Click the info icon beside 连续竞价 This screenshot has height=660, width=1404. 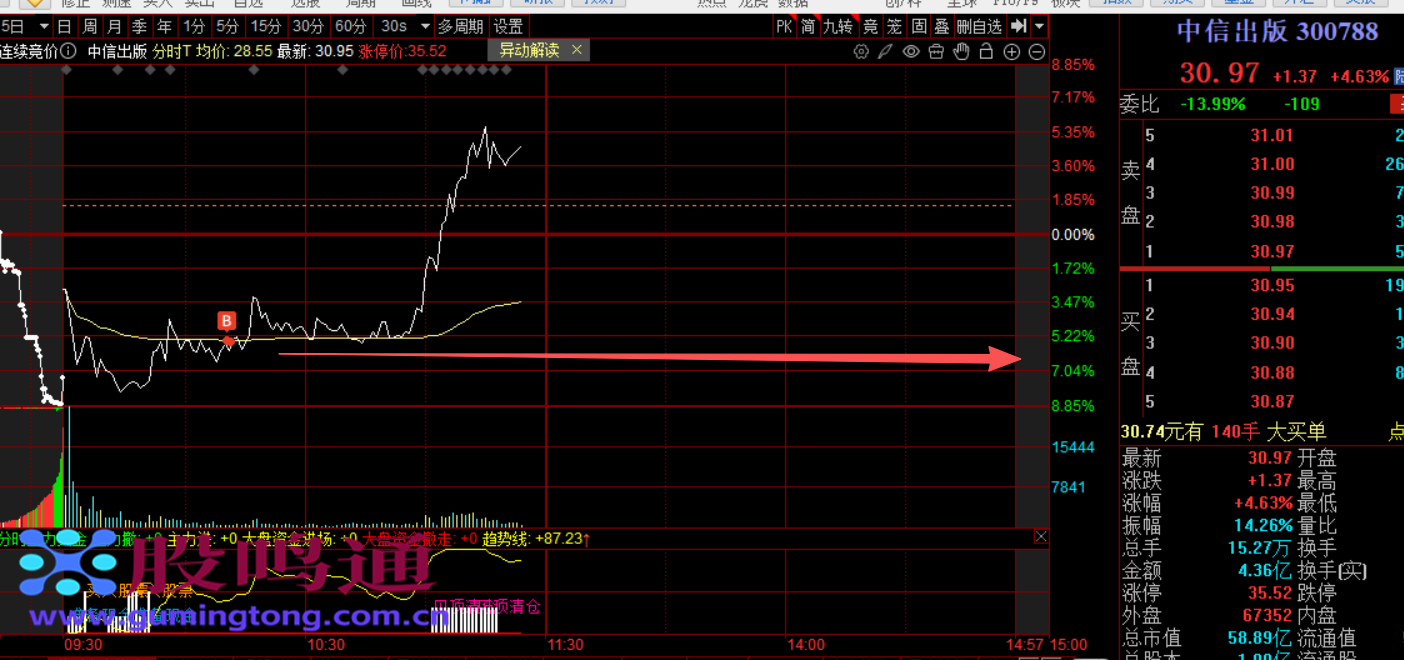coord(68,51)
